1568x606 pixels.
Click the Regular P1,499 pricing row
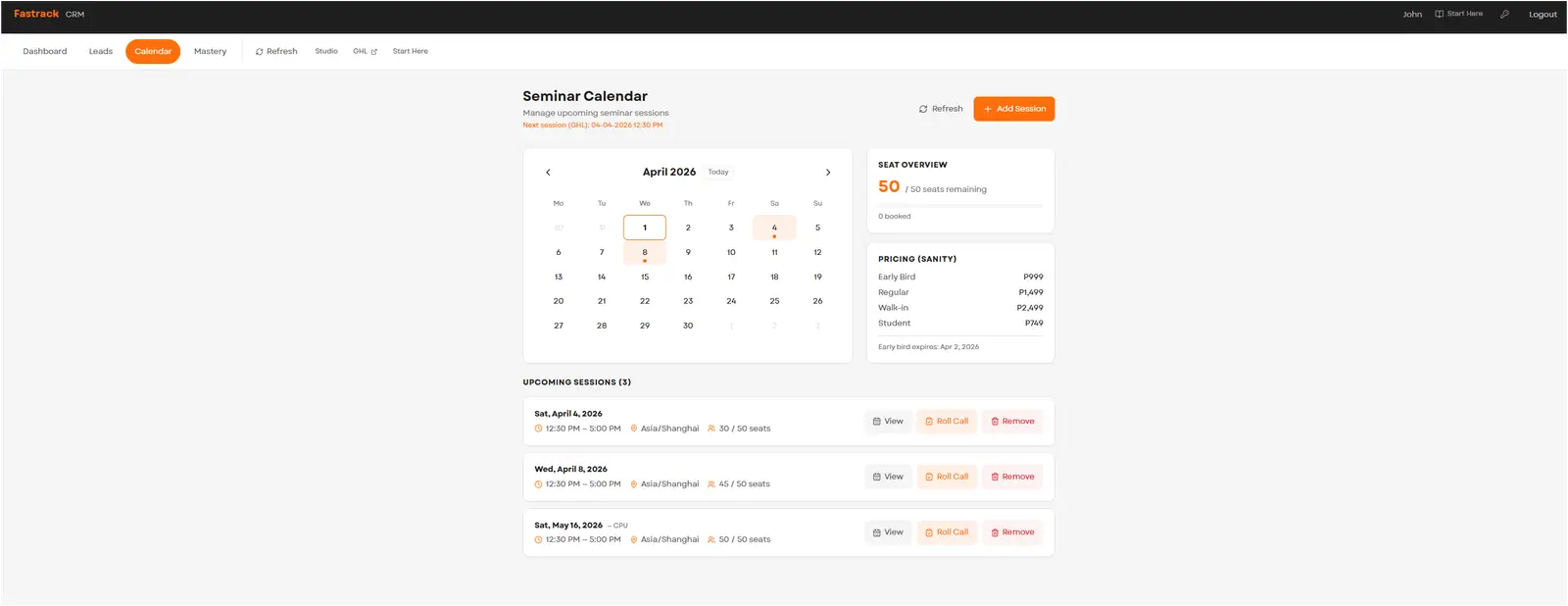960,292
